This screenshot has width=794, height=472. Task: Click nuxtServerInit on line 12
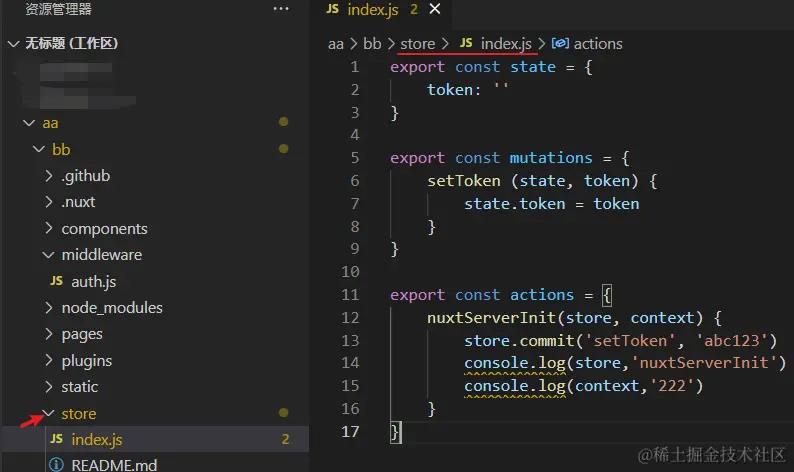[491, 318]
